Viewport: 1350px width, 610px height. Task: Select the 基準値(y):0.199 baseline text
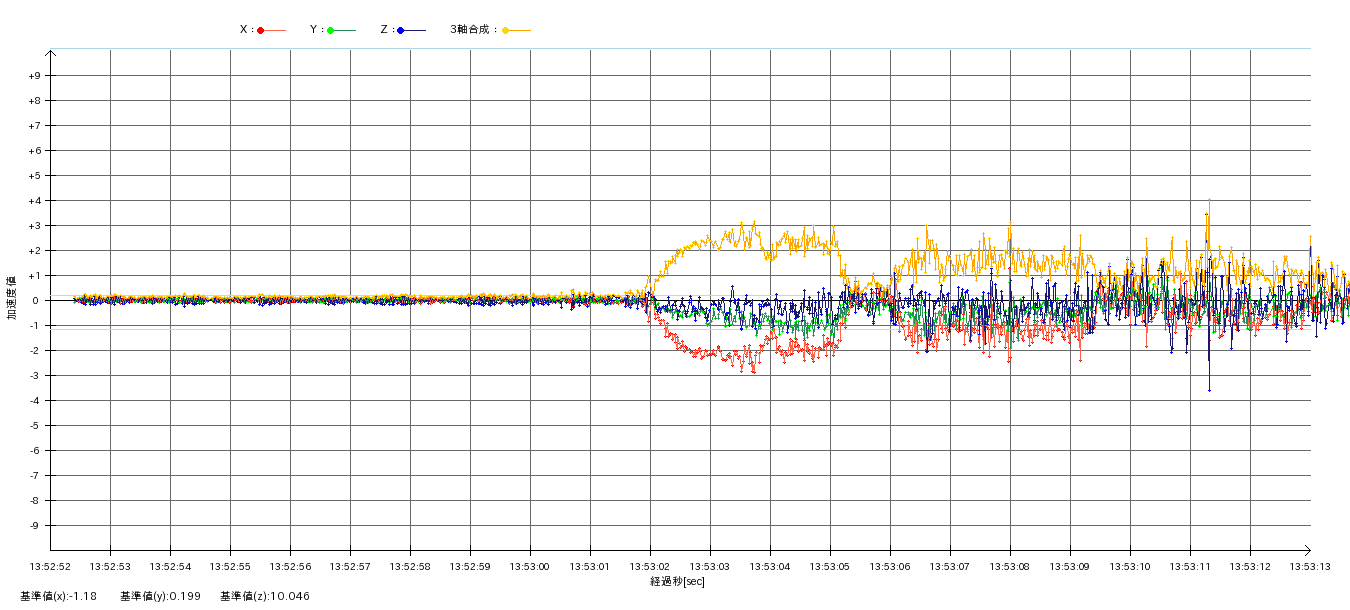tap(160, 597)
